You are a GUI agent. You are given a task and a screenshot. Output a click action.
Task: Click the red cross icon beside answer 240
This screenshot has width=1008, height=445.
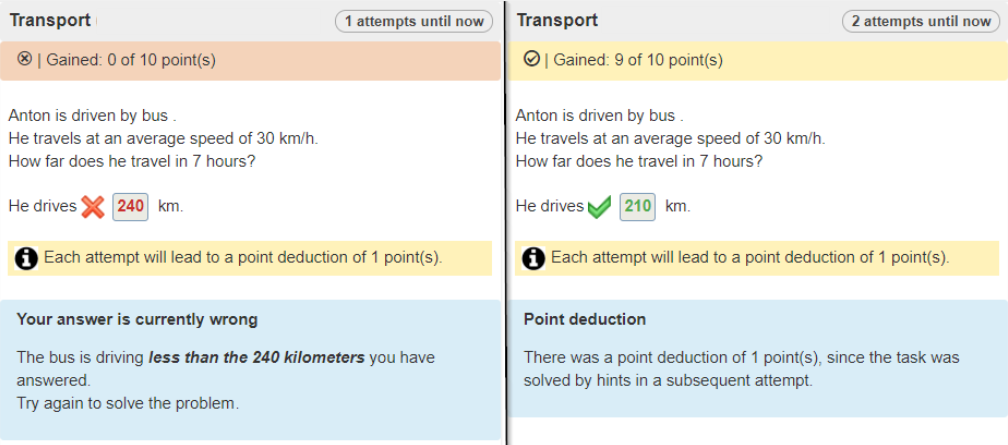tap(93, 207)
